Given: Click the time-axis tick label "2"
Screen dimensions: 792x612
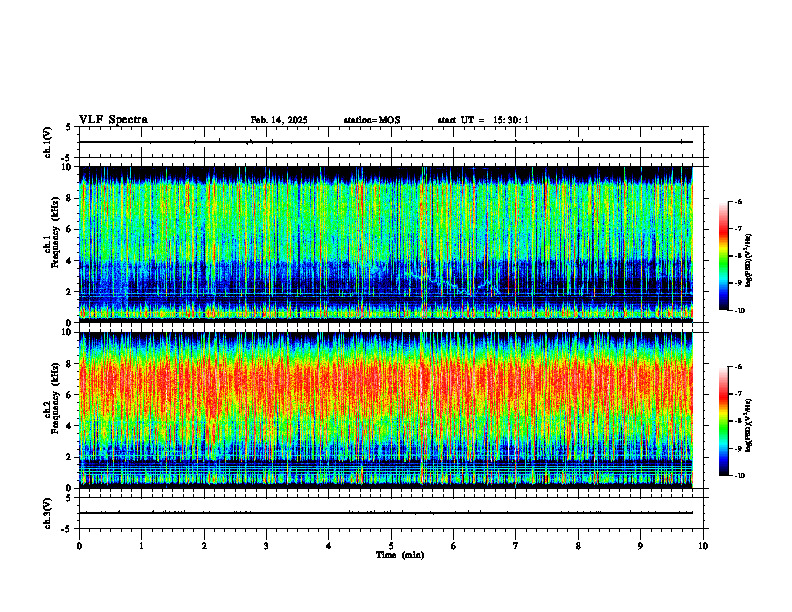Looking at the screenshot, I should (x=204, y=546).
